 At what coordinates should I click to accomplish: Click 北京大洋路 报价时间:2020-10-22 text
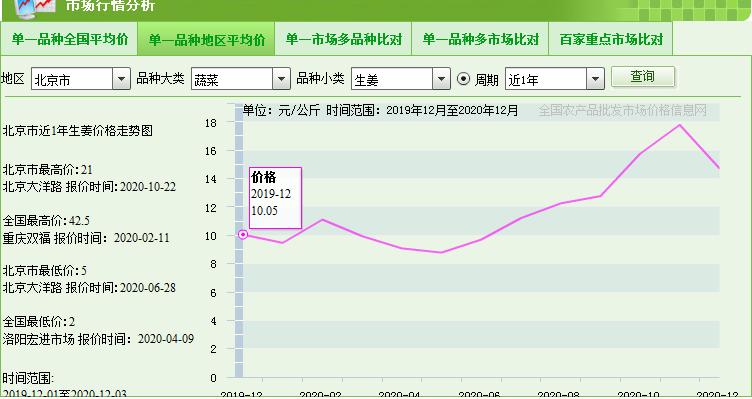[x=89, y=187]
